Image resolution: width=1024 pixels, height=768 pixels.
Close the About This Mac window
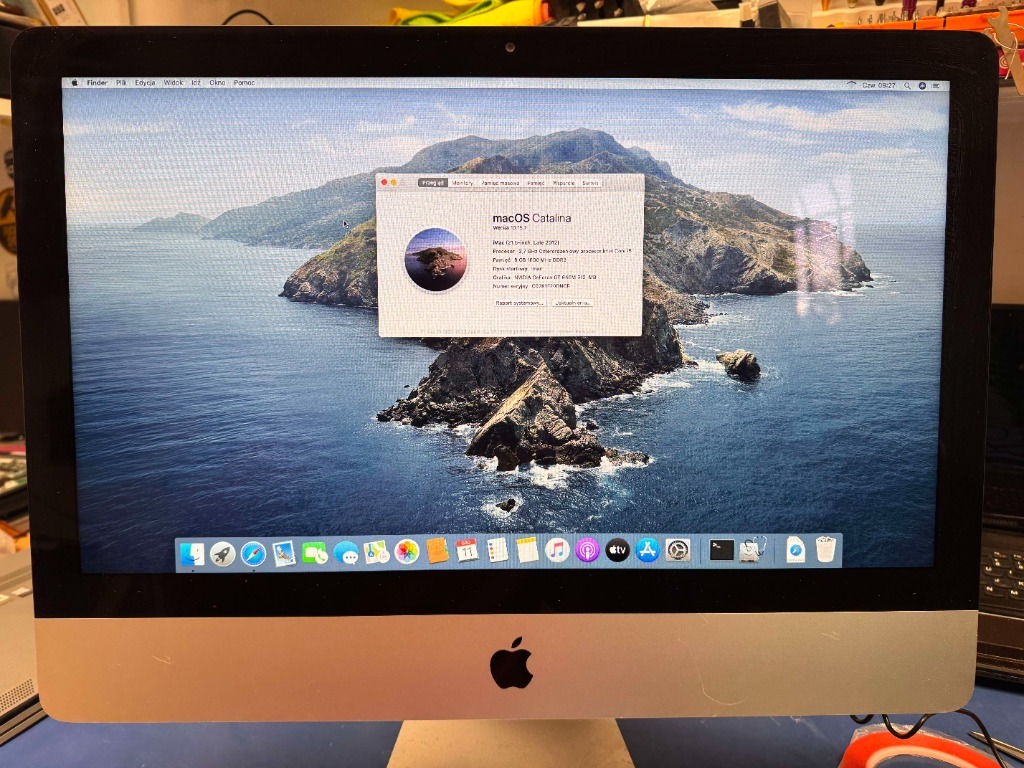tap(385, 182)
